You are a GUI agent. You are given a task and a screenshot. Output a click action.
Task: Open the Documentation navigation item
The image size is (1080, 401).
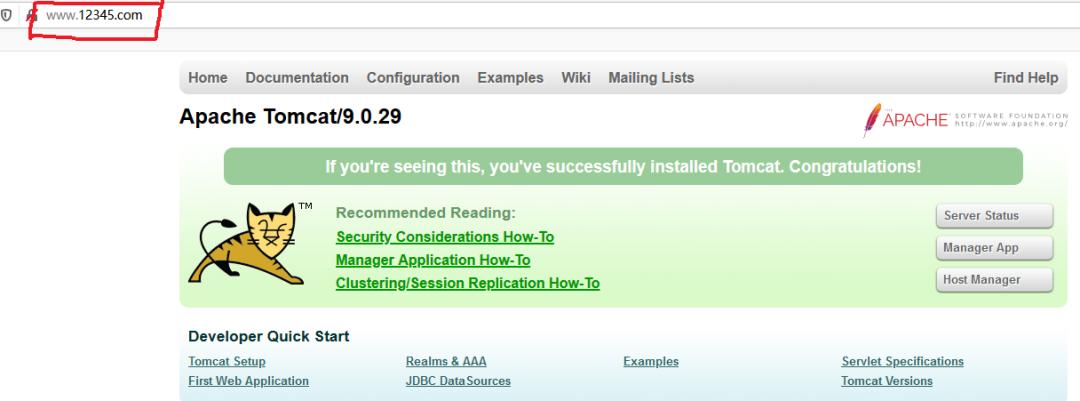(x=297, y=78)
